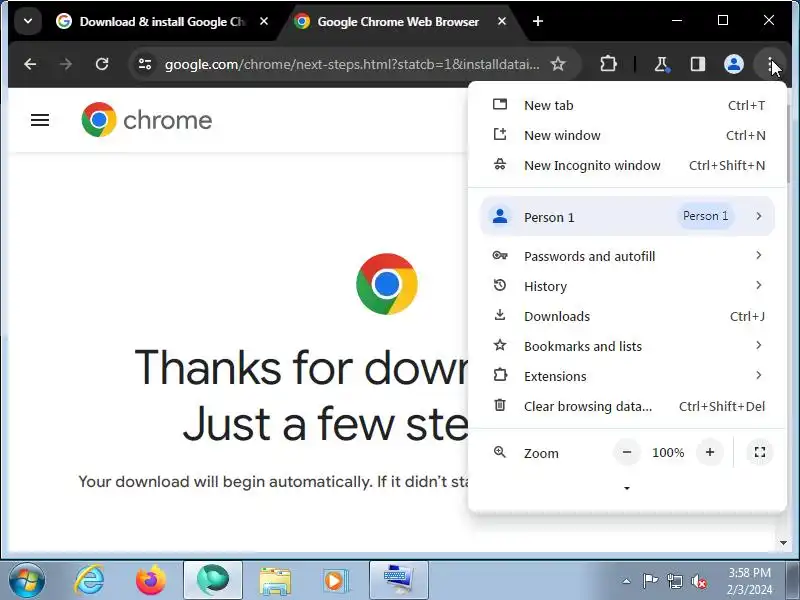Increase zoom with the plus button

pos(710,452)
